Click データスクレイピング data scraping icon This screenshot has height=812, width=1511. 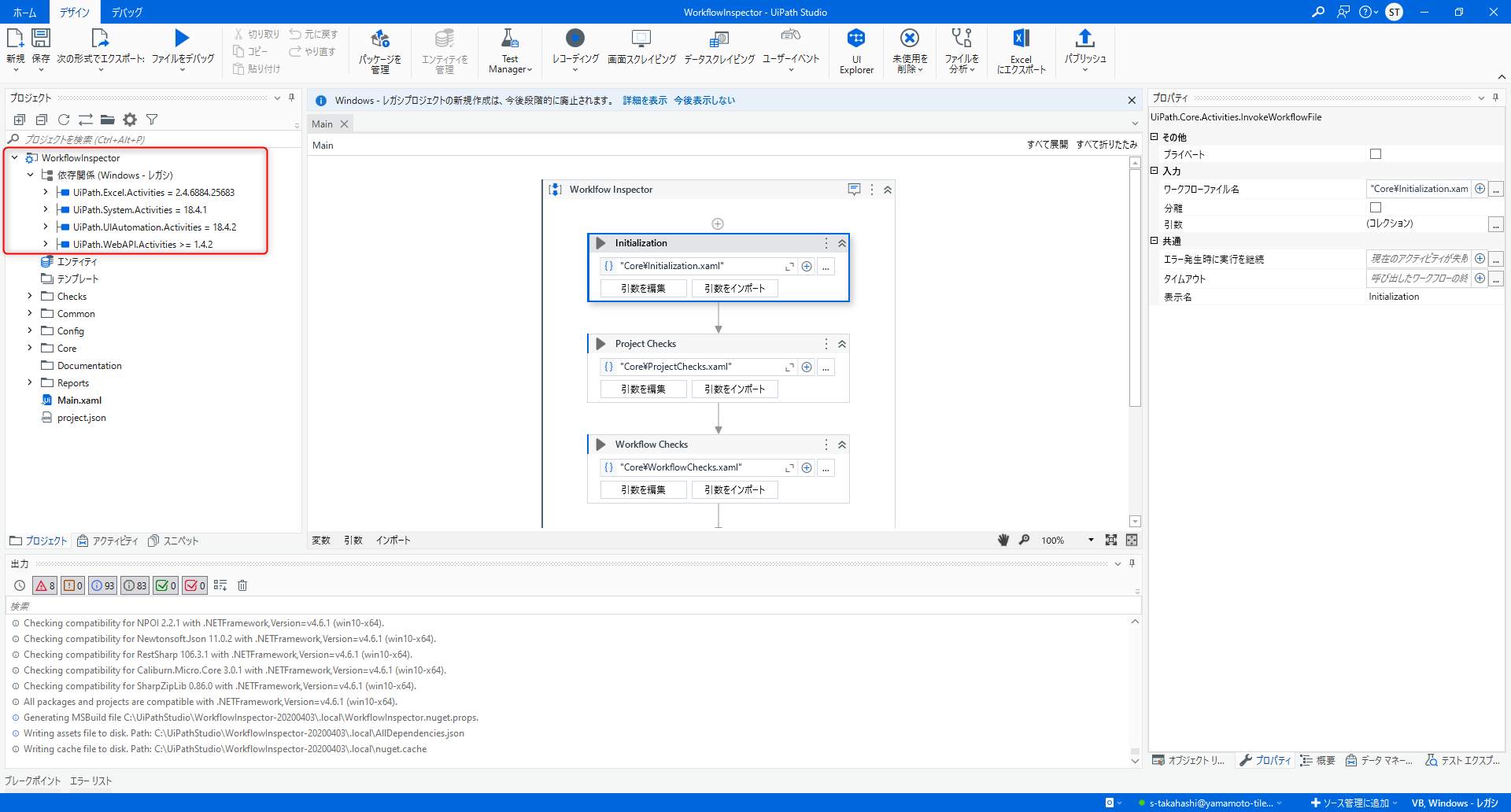[719, 49]
